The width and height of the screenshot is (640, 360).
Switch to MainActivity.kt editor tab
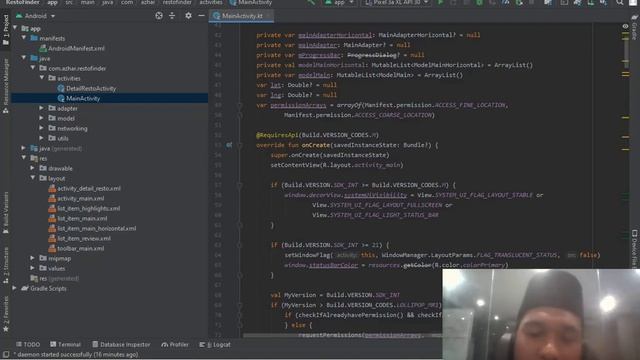pos(242,16)
